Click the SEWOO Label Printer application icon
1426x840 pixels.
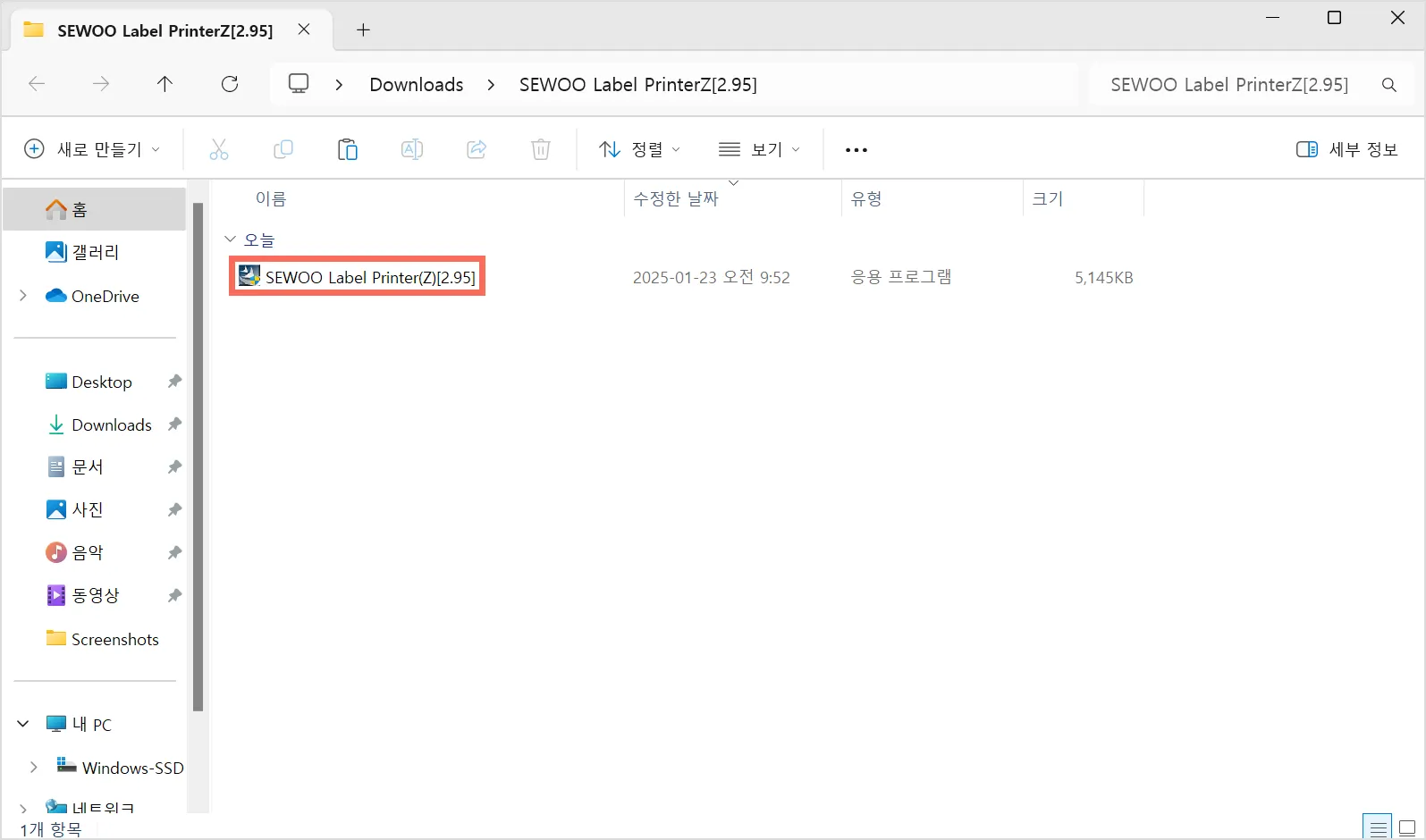[x=249, y=276]
